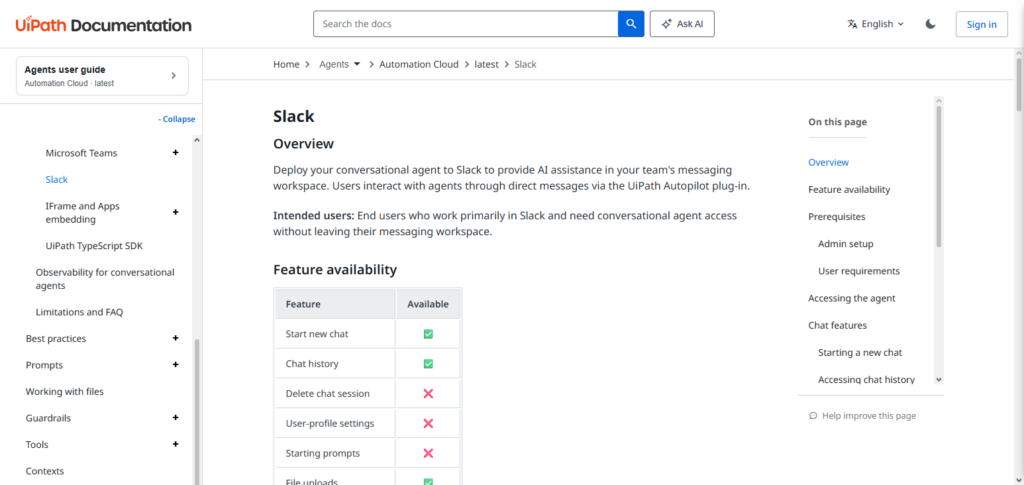Screen dimensions: 1024x485
Task: Expand the Best practices section
Action: click(x=175, y=338)
